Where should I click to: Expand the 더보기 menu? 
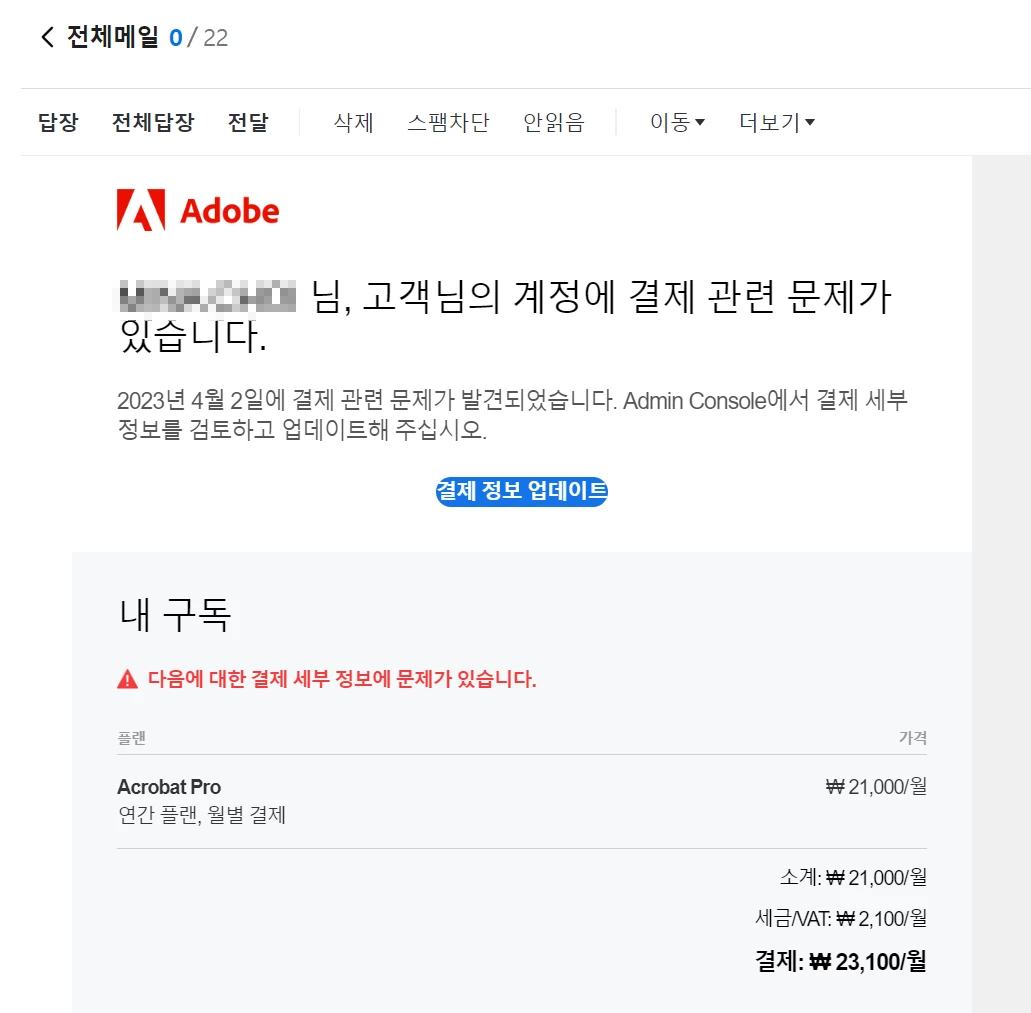point(777,122)
